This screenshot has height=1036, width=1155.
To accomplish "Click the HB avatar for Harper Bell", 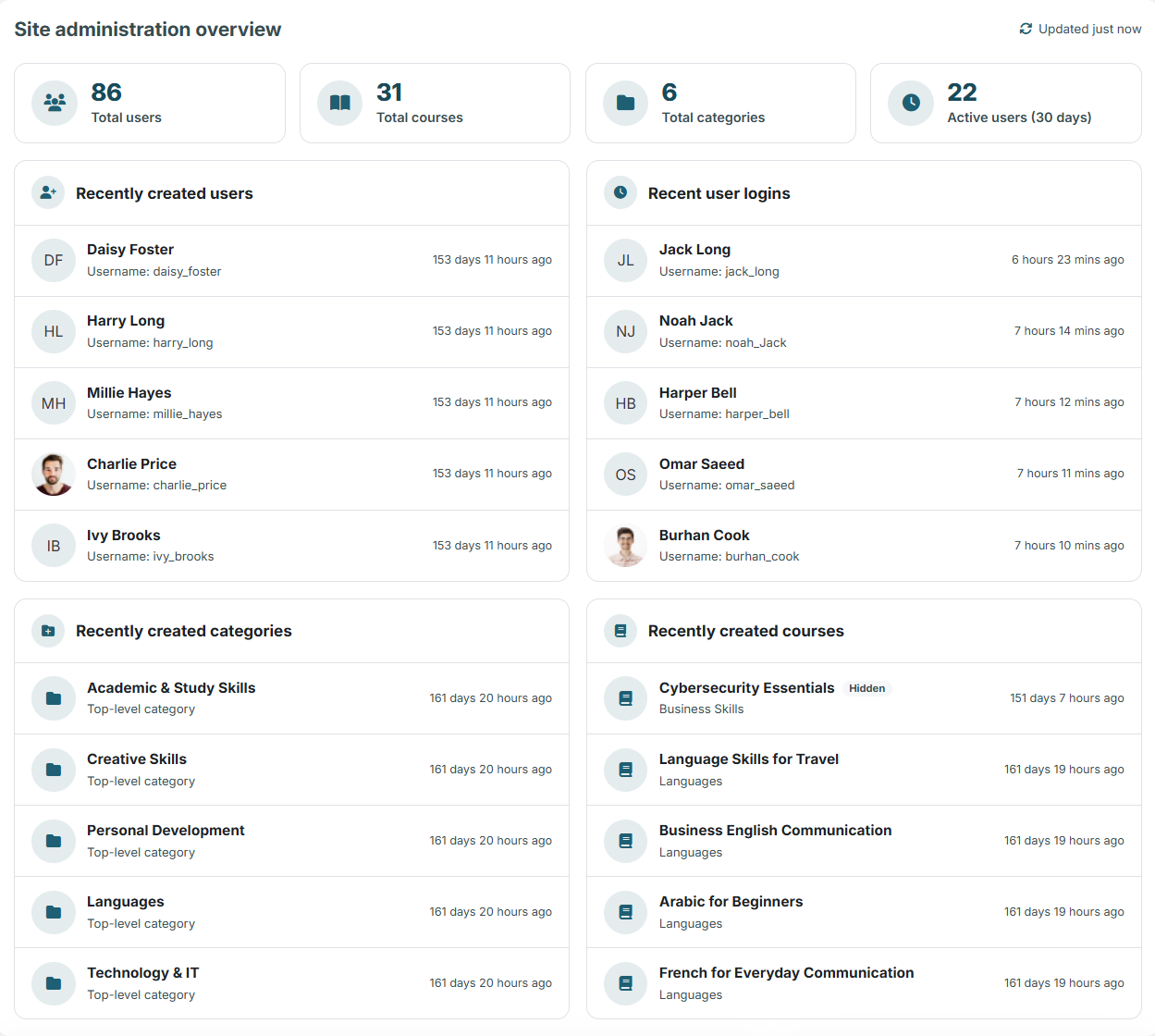I will click(626, 403).
